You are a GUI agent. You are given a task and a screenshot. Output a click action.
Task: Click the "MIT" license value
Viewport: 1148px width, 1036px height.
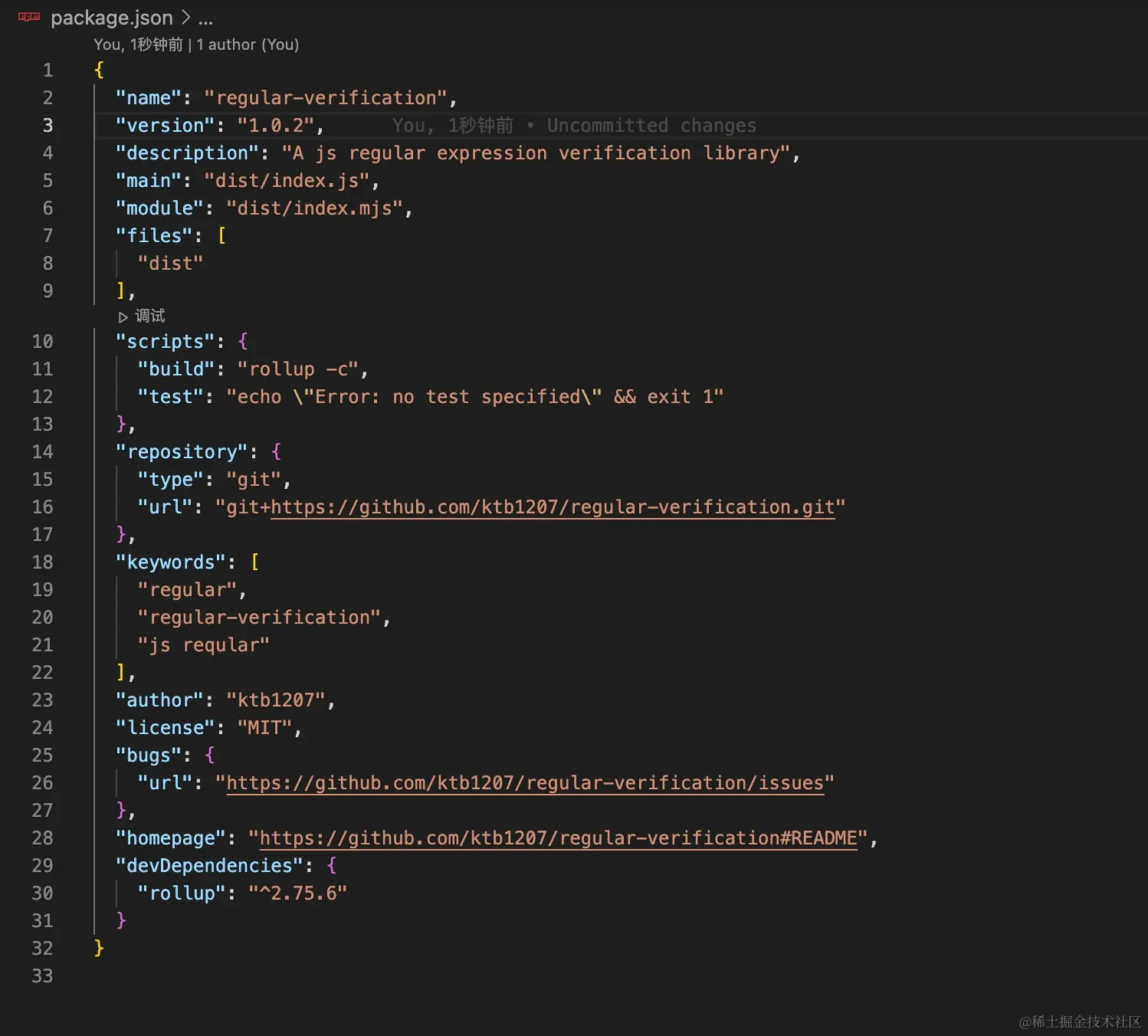pos(265,728)
